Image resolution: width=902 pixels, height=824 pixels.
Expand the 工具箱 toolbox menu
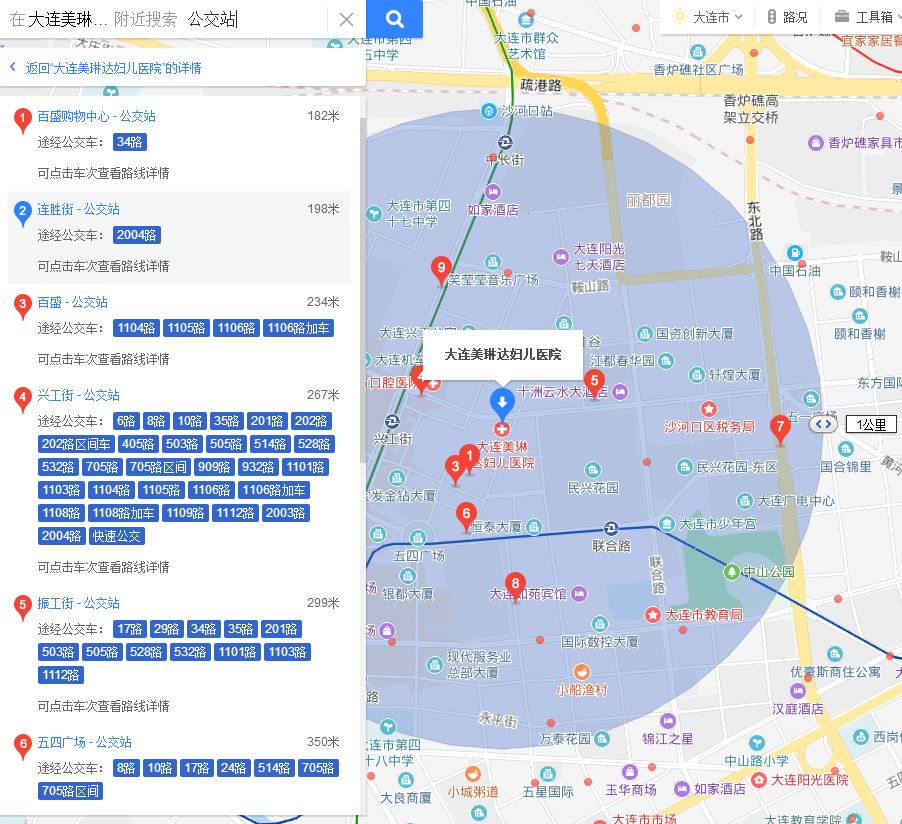coord(864,17)
